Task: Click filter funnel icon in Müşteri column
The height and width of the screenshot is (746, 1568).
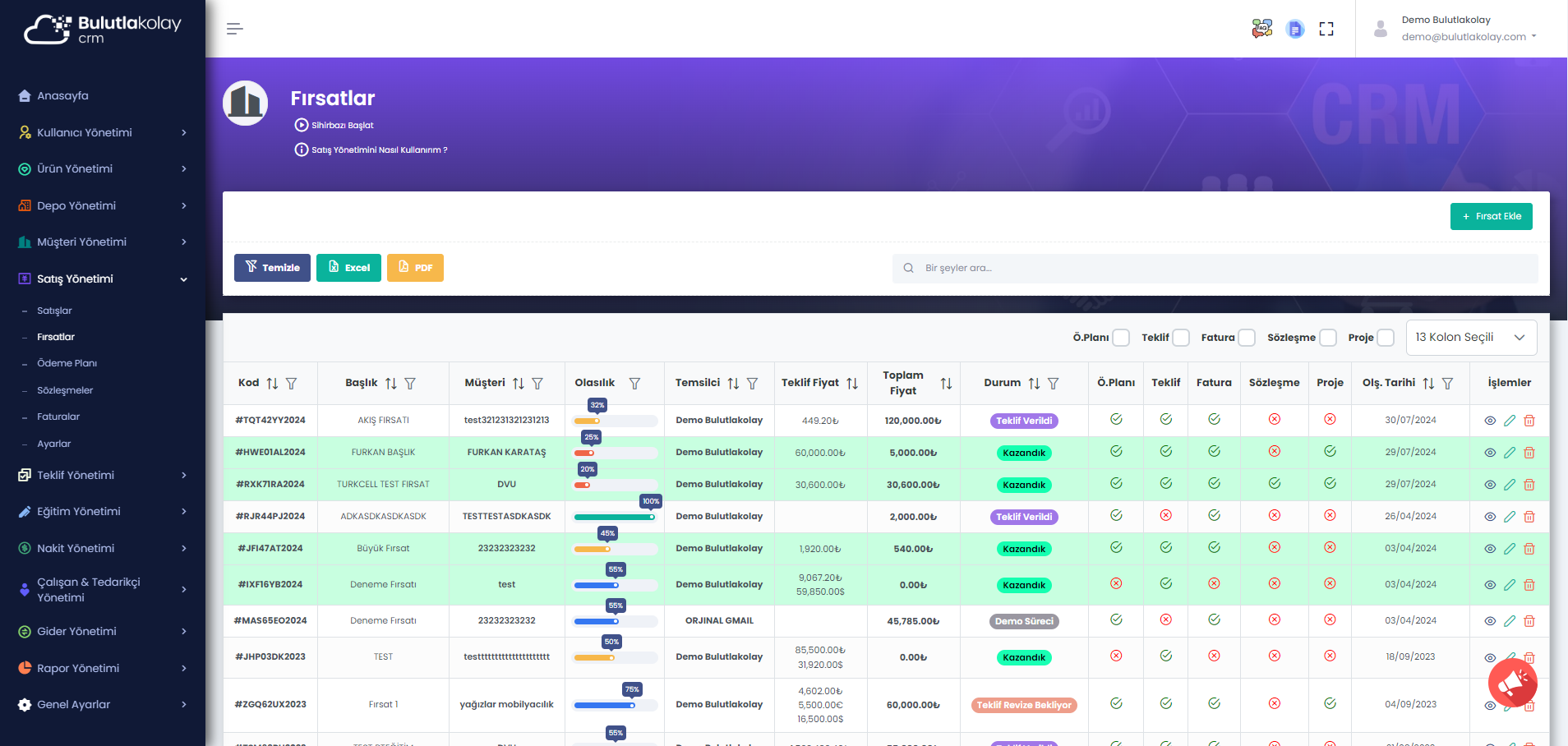Action: (x=537, y=384)
